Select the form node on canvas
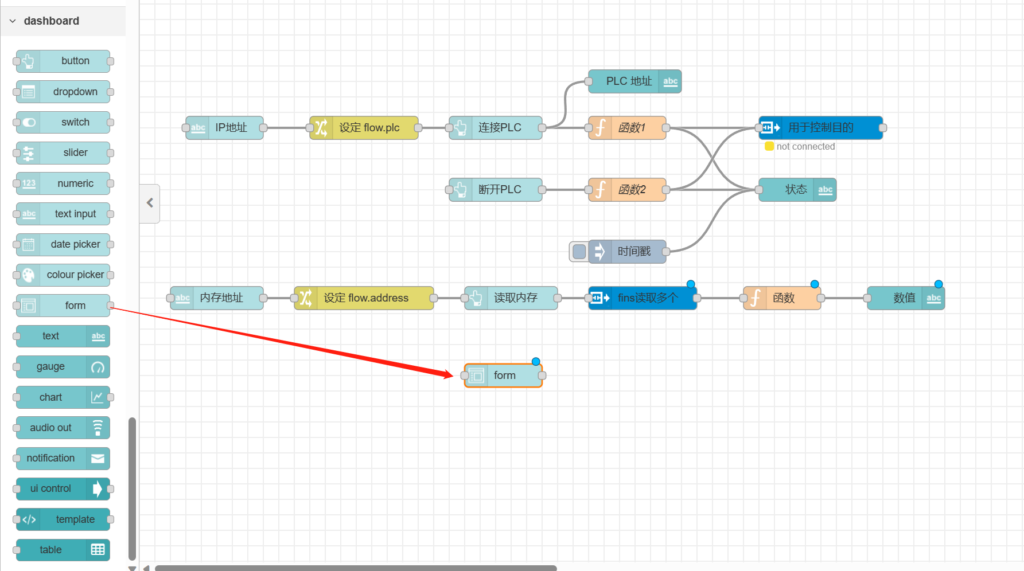The image size is (1024, 571). pos(503,376)
